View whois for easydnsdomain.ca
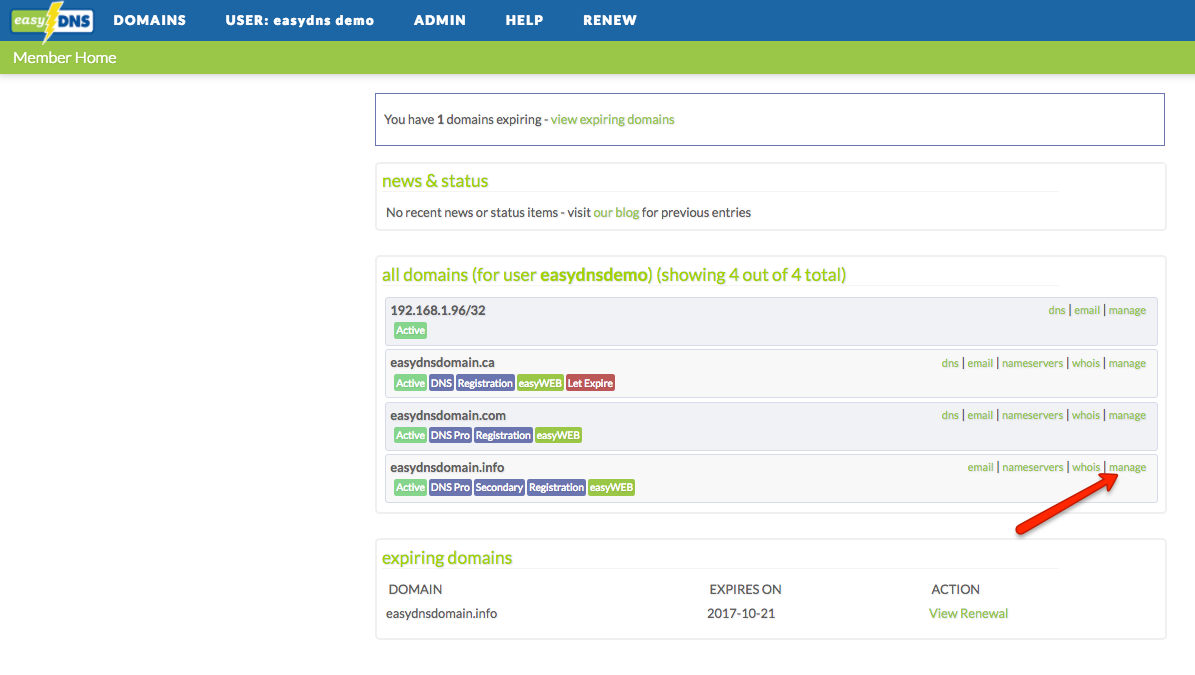The image size is (1195, 675). click(1086, 363)
